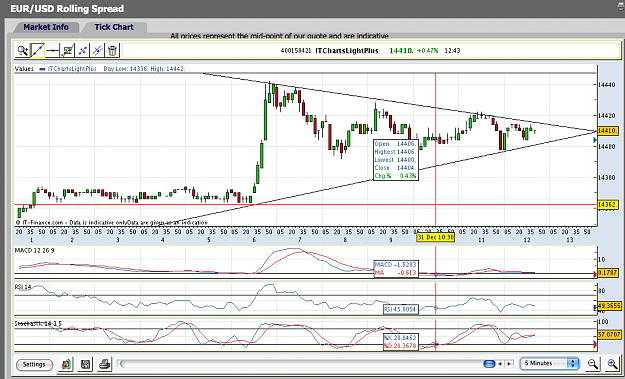This screenshot has width=625, height=379.
Task: Click the scroll right arrow
Action: click(509, 364)
